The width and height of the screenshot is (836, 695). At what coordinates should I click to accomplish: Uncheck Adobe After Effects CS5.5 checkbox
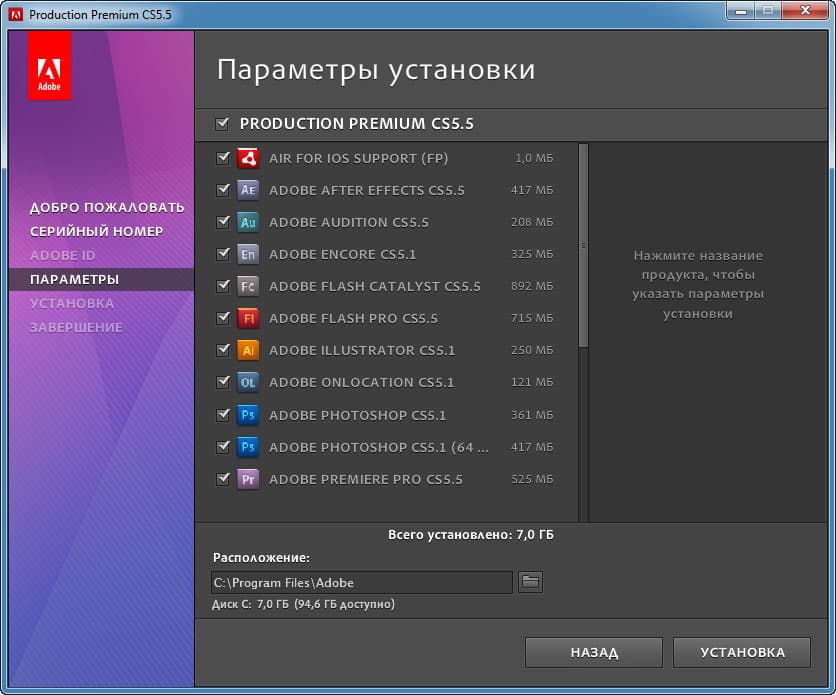coord(223,190)
